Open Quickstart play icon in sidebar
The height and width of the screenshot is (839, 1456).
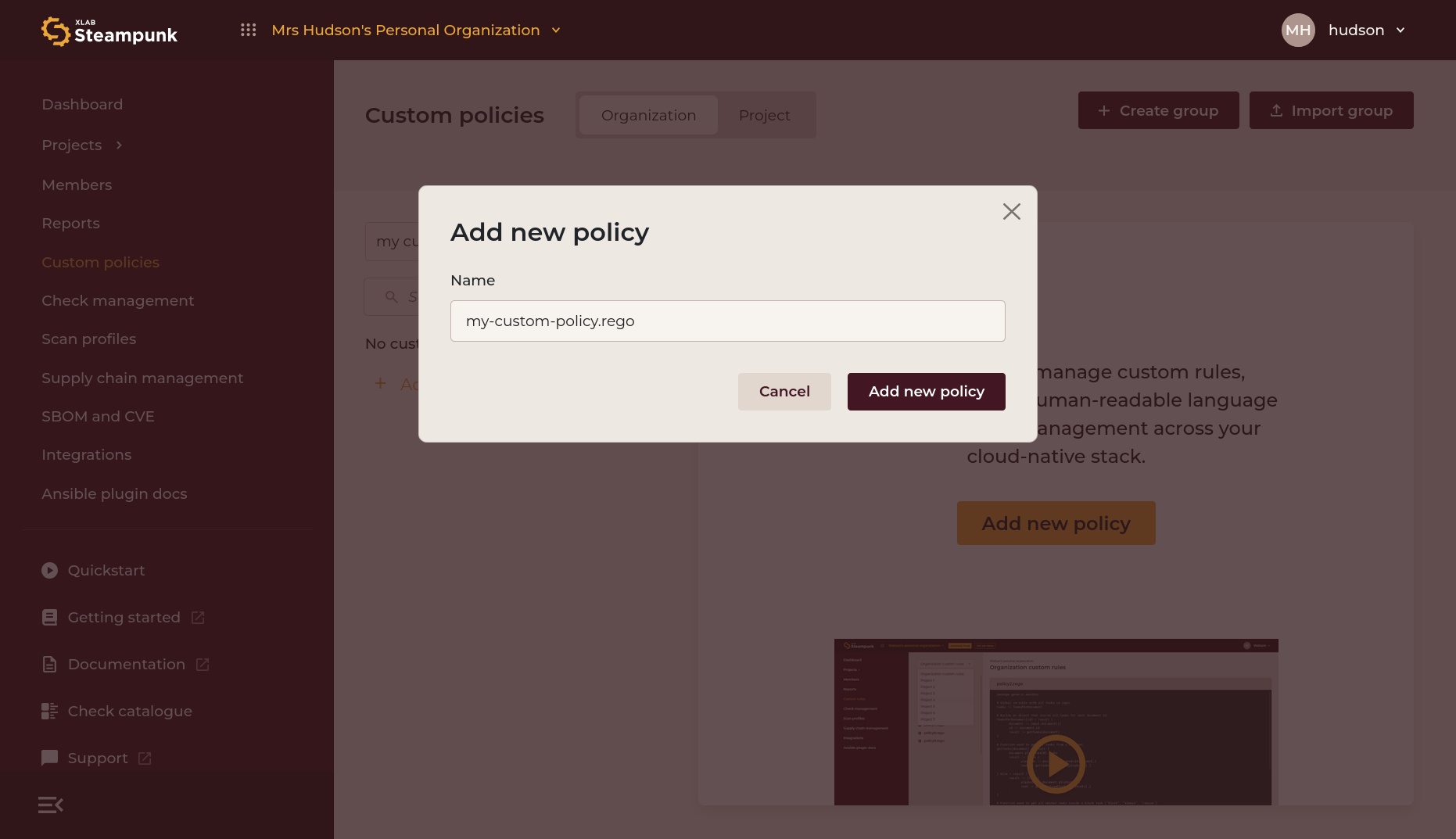pos(49,571)
